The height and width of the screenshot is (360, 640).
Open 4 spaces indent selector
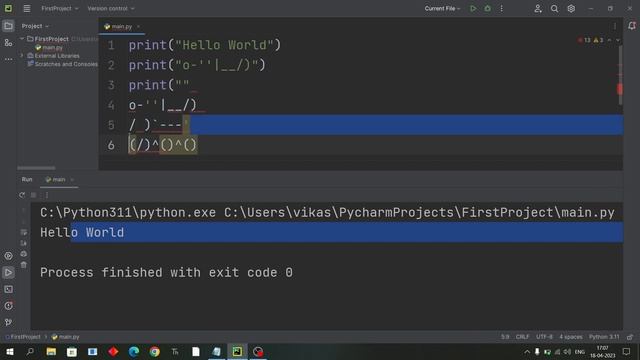571,337
